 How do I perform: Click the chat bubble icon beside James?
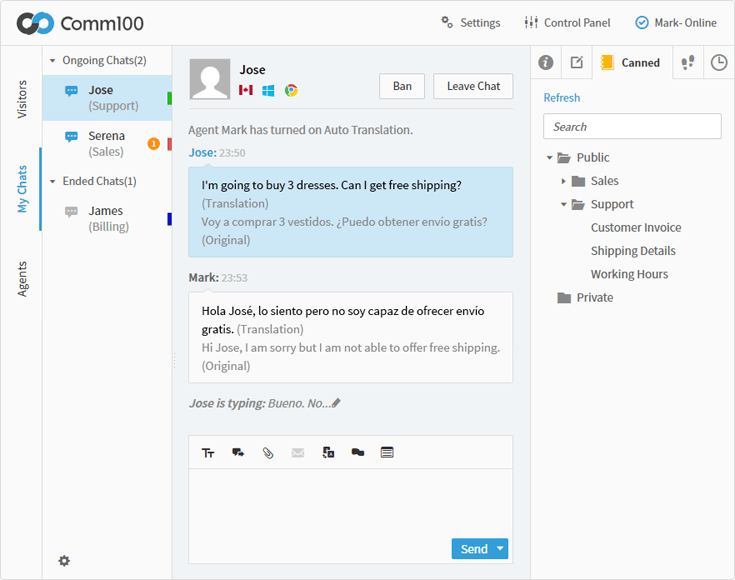click(x=71, y=212)
